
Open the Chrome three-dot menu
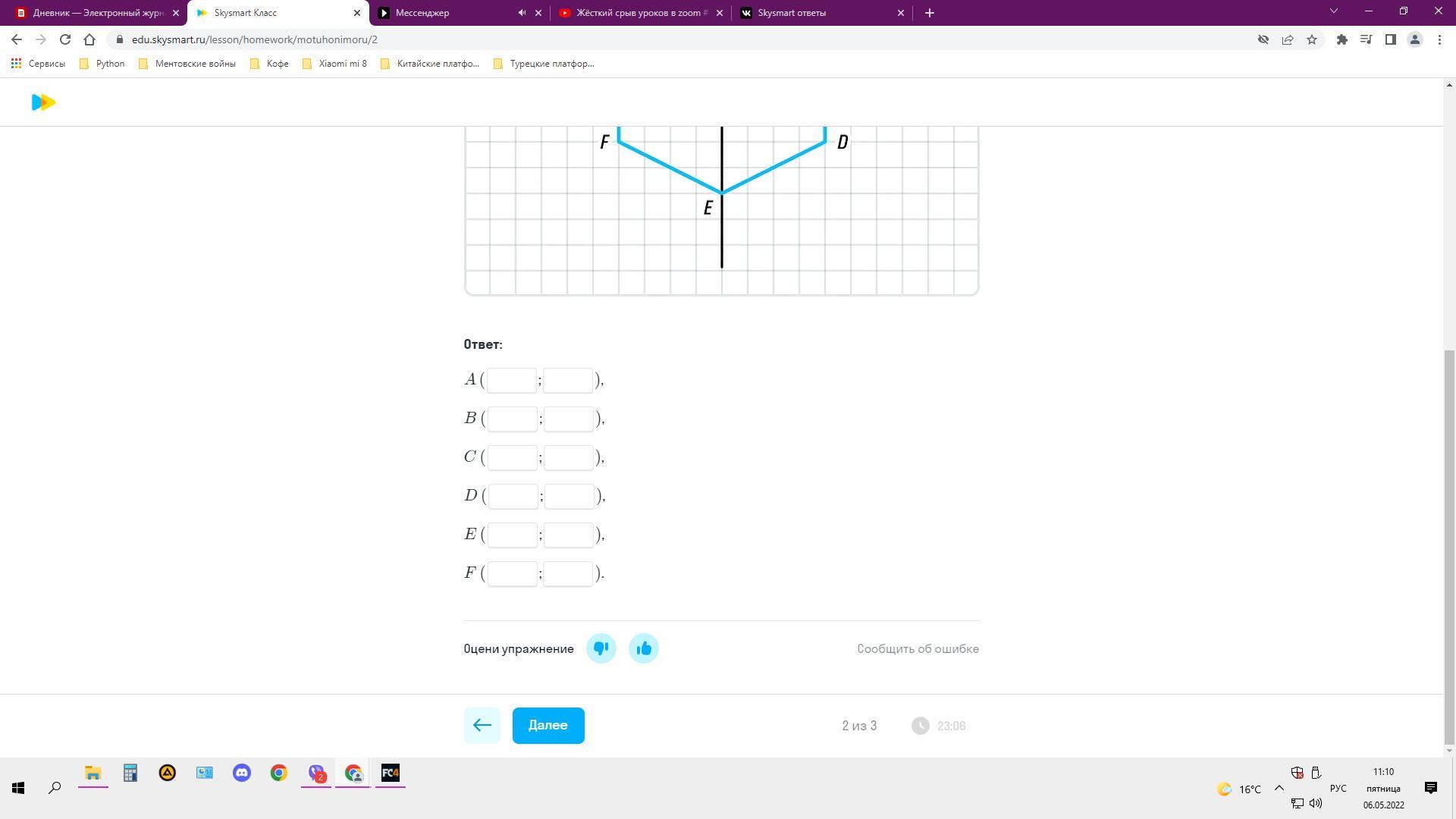1439,39
